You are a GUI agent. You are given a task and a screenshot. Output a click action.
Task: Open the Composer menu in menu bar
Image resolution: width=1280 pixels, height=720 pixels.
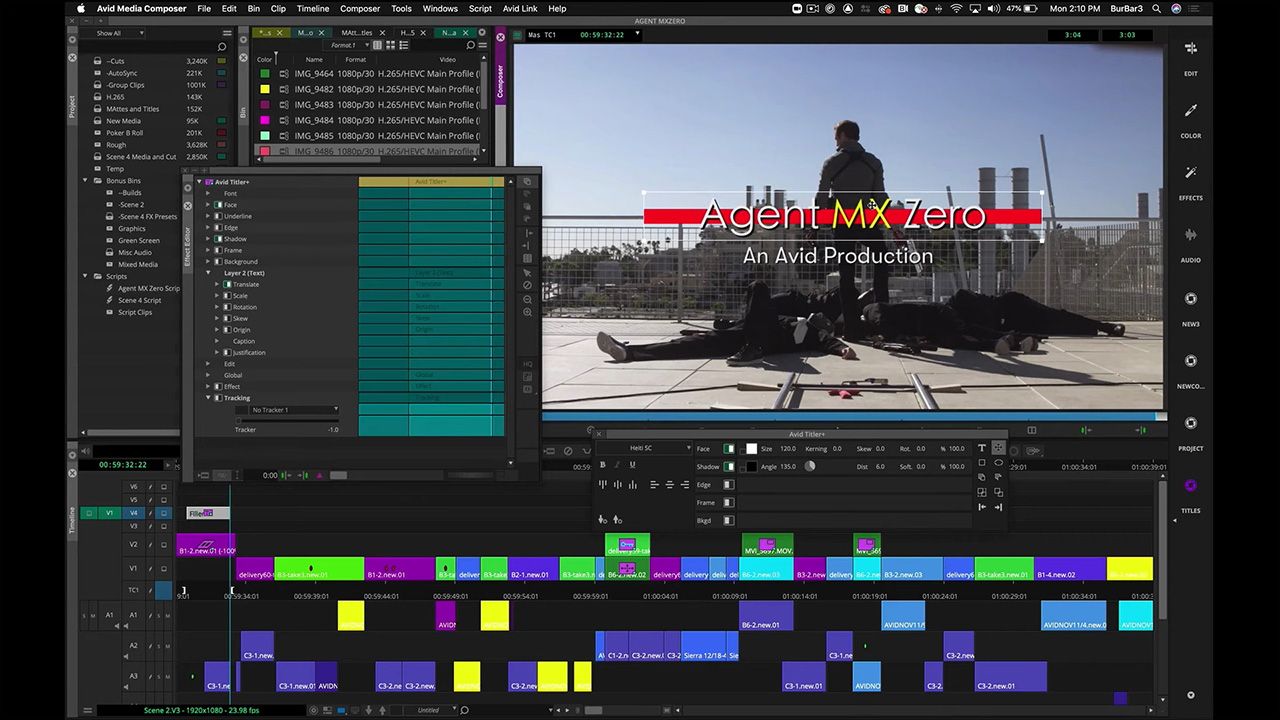click(x=360, y=9)
